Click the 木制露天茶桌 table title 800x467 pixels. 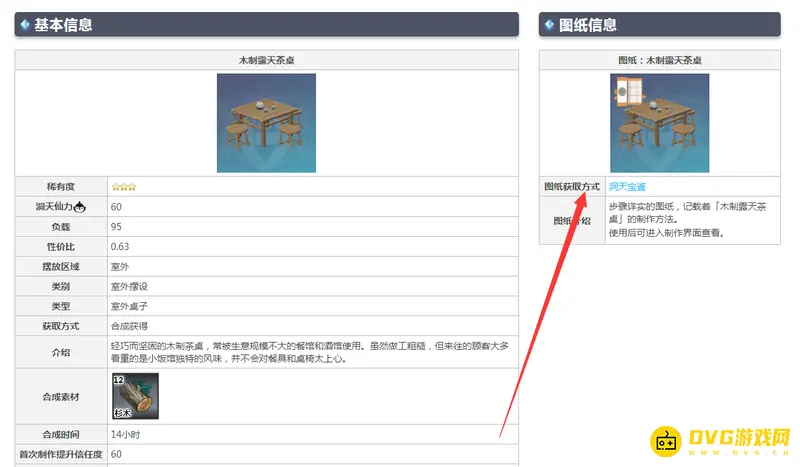(x=266, y=61)
